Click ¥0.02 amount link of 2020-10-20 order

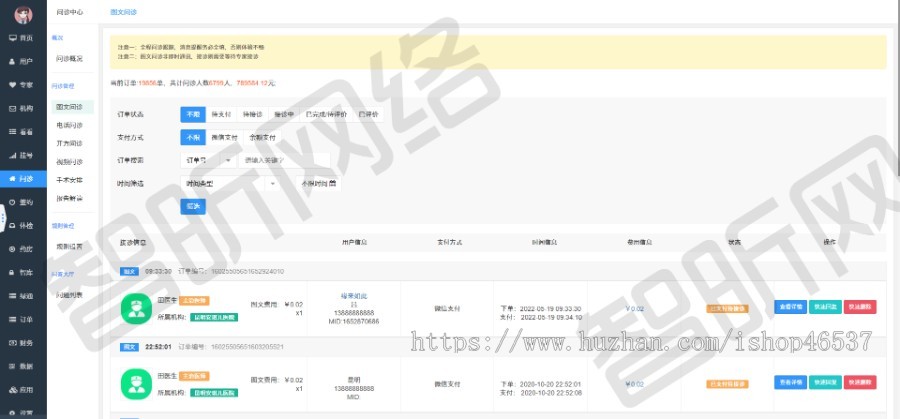tap(635, 384)
